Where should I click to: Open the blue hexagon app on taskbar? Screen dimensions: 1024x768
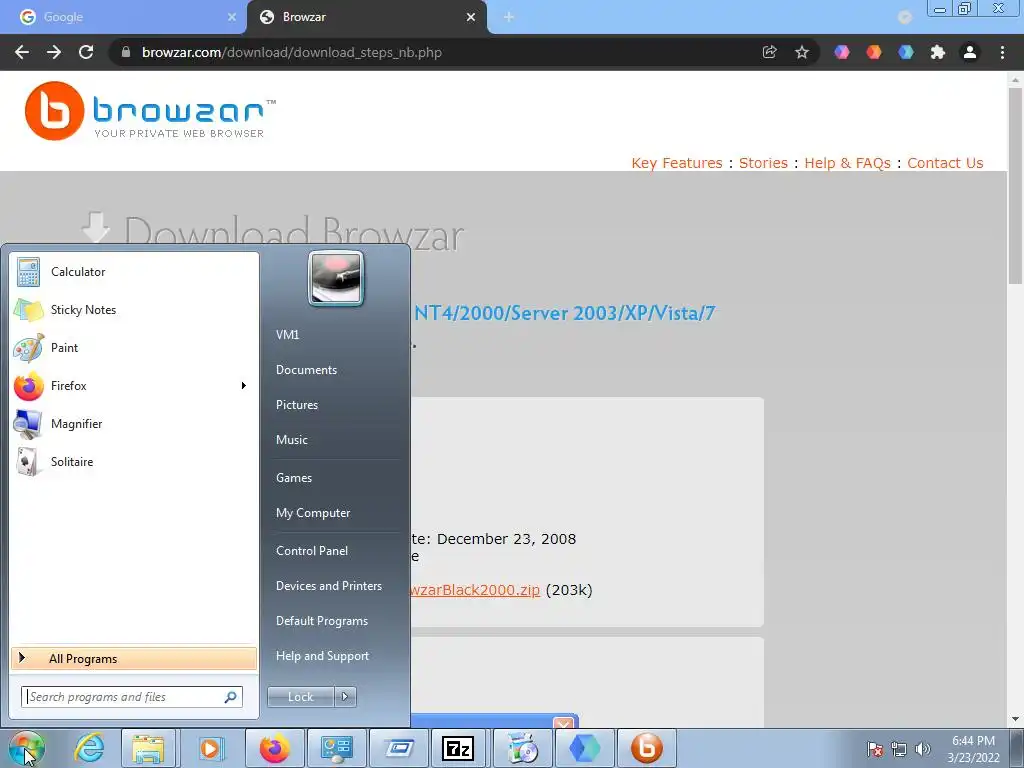(584, 748)
